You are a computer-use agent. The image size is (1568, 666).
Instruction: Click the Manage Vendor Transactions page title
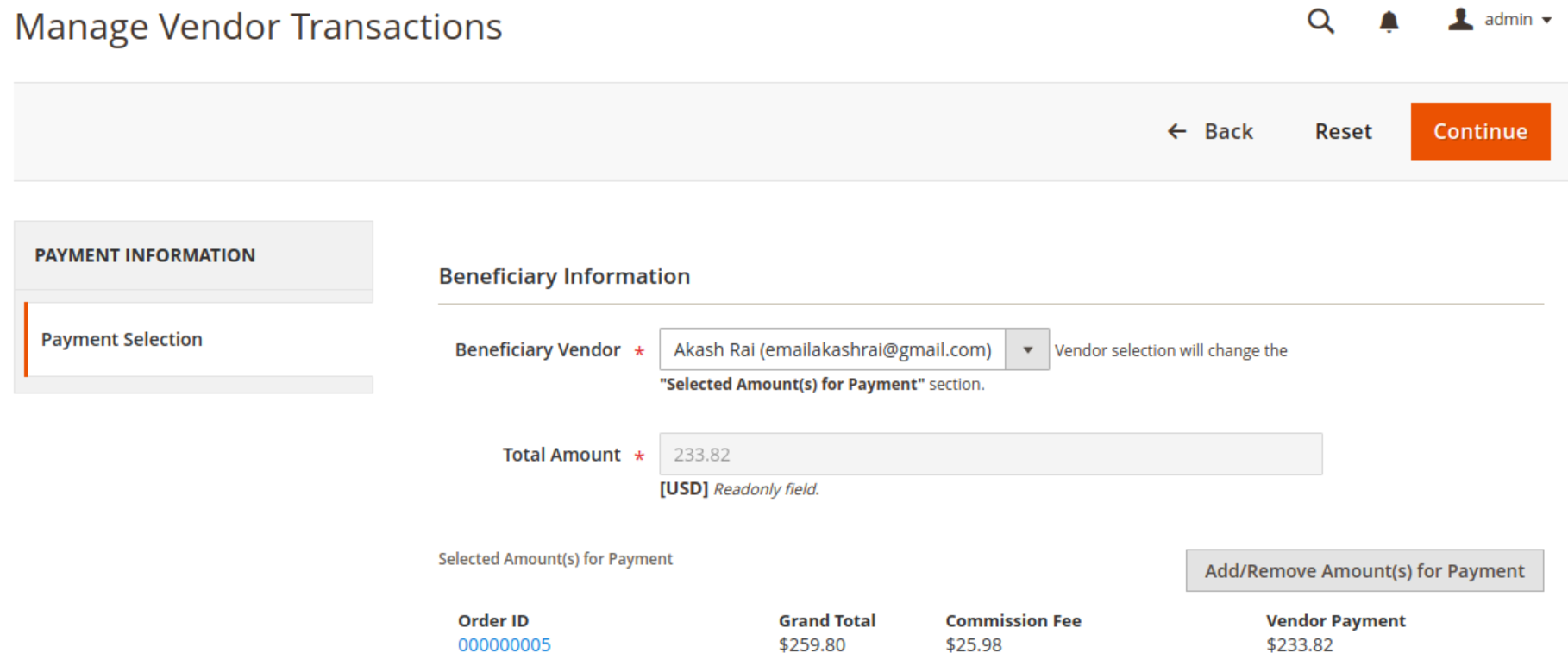click(x=259, y=27)
